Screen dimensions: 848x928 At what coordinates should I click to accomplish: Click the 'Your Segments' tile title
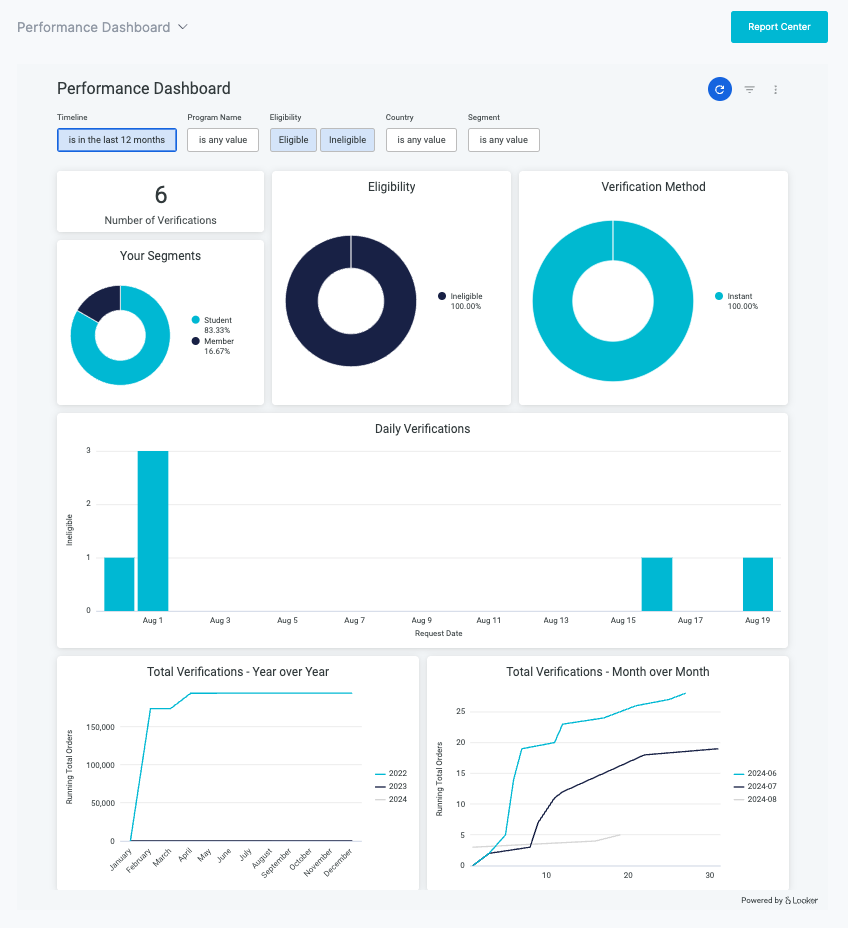(x=160, y=256)
